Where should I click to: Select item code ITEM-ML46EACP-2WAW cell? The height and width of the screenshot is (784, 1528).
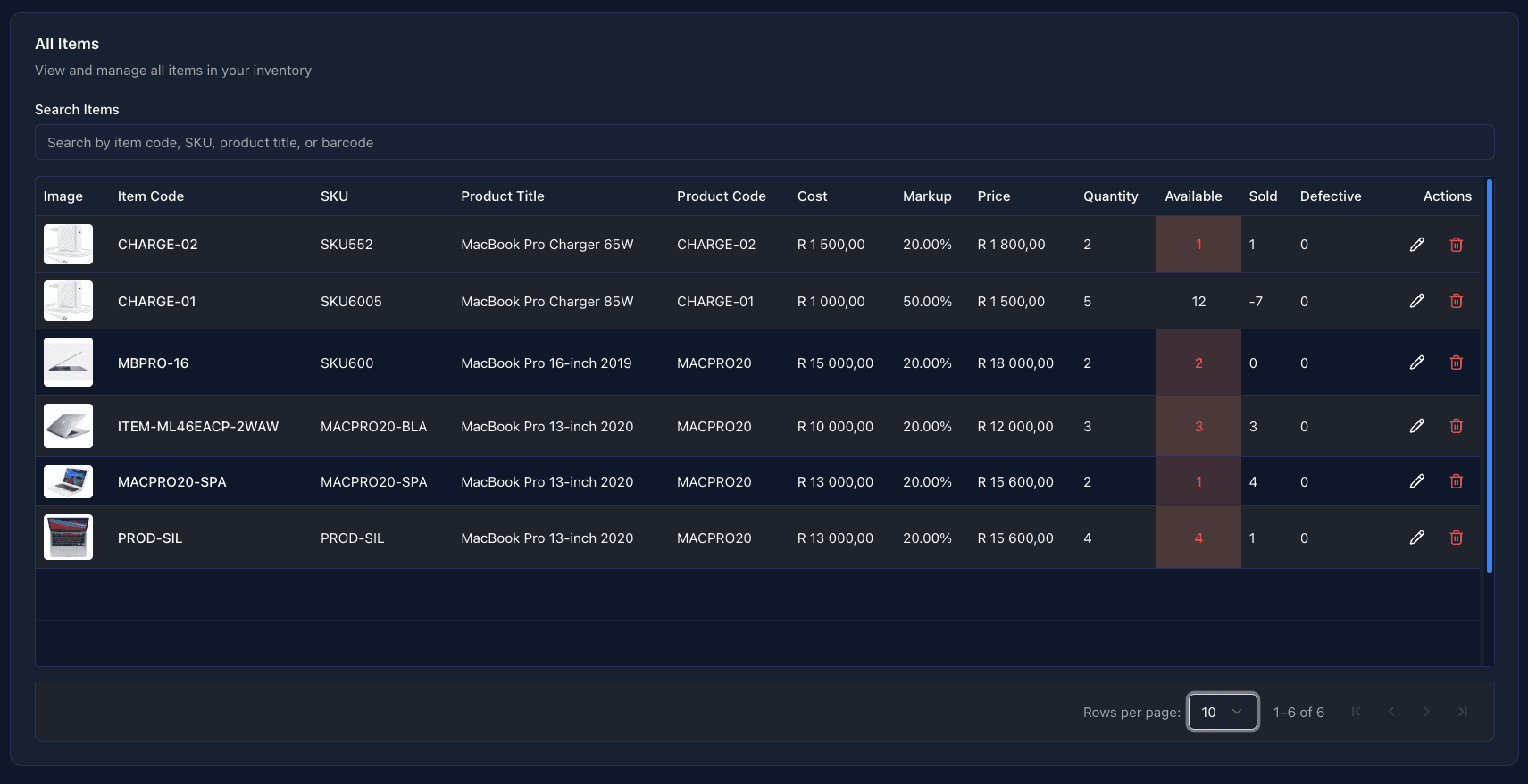coord(198,427)
